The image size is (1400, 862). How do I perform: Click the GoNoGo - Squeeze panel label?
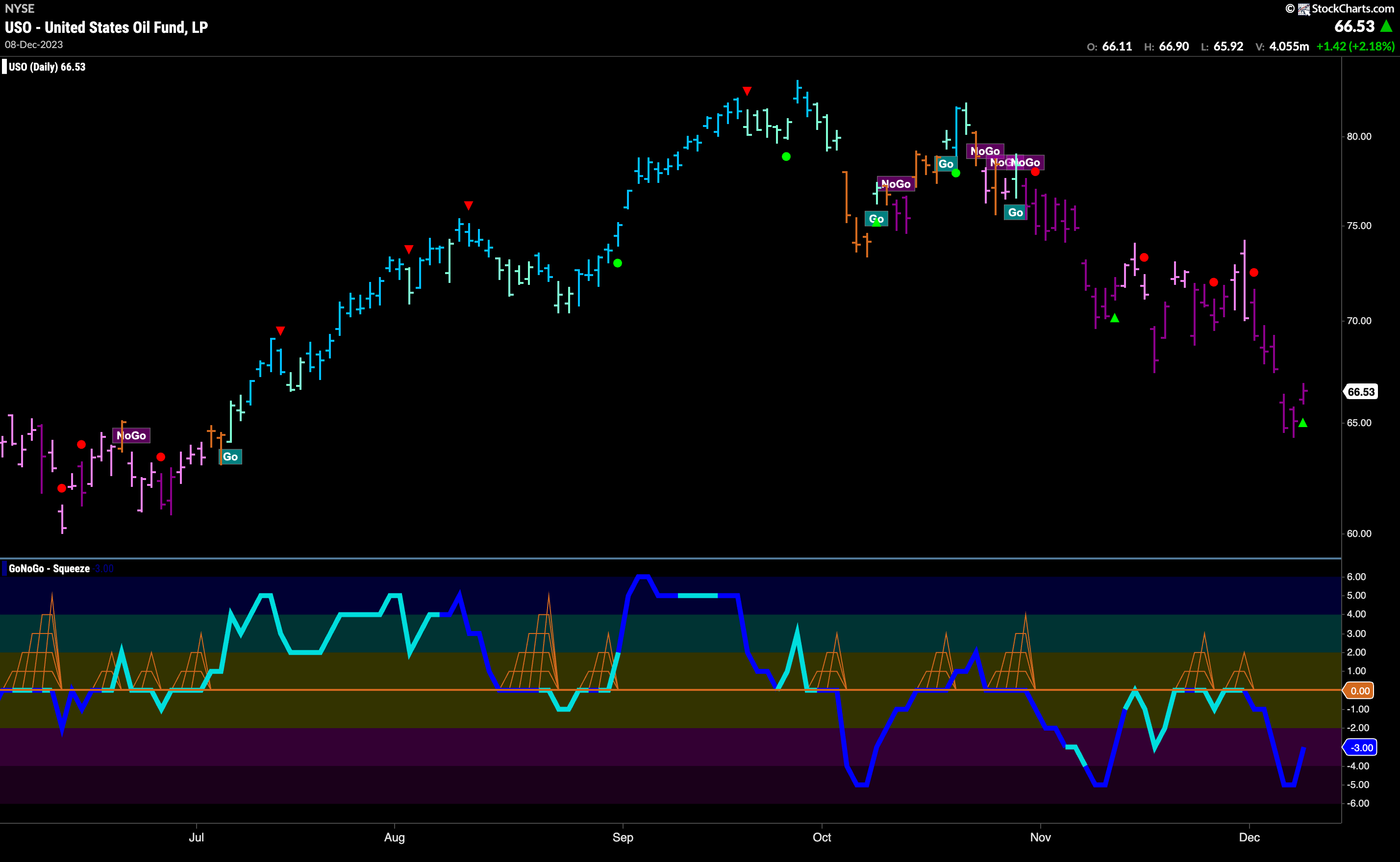49,568
